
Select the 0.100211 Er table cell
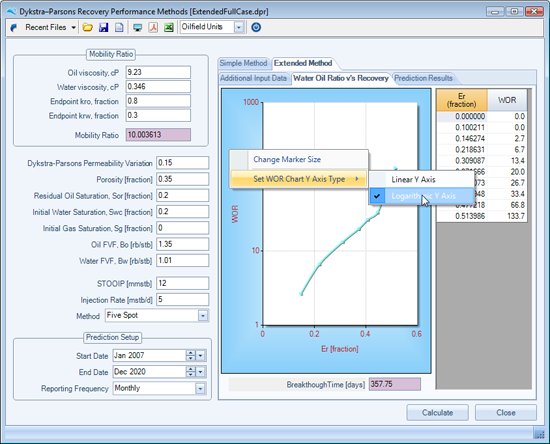pos(462,127)
